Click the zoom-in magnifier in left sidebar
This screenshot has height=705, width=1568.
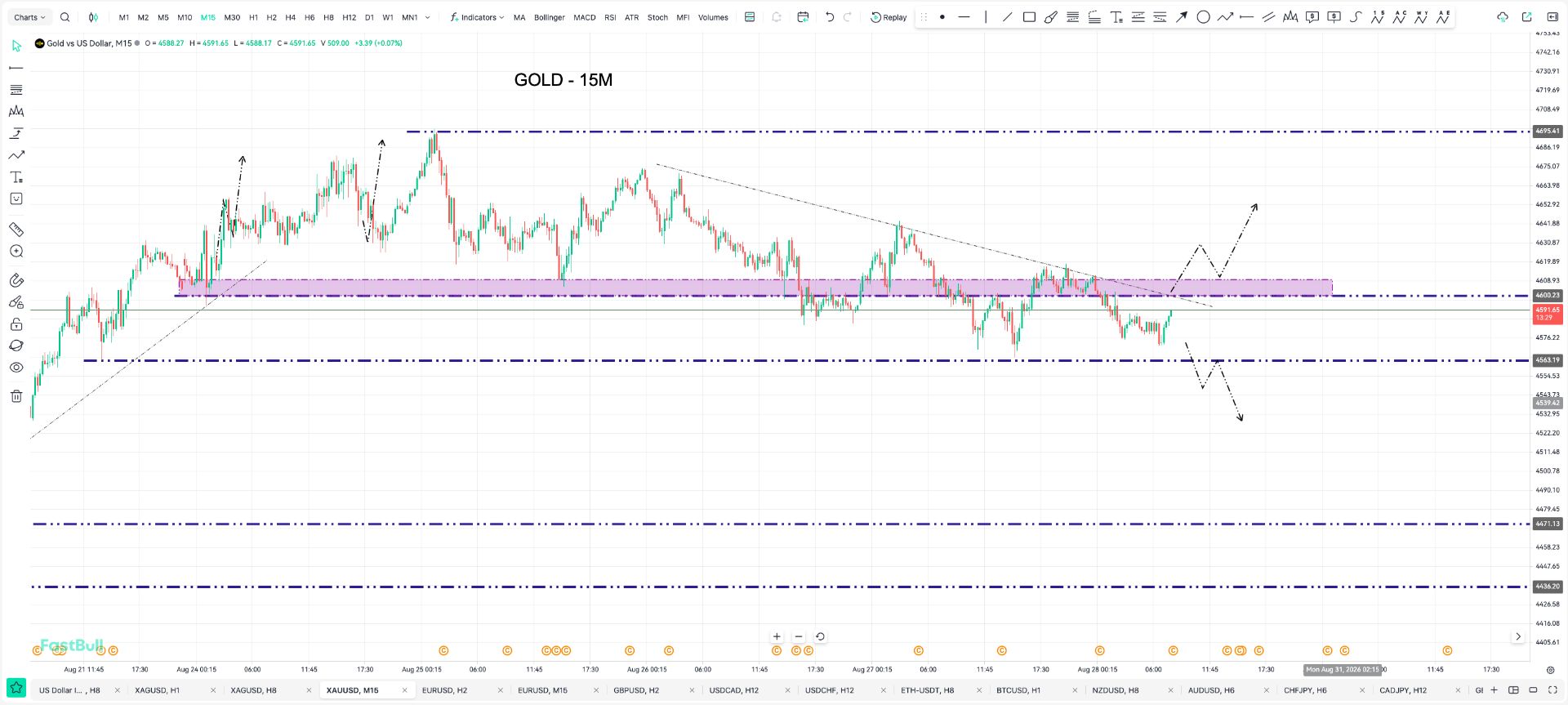click(16, 252)
